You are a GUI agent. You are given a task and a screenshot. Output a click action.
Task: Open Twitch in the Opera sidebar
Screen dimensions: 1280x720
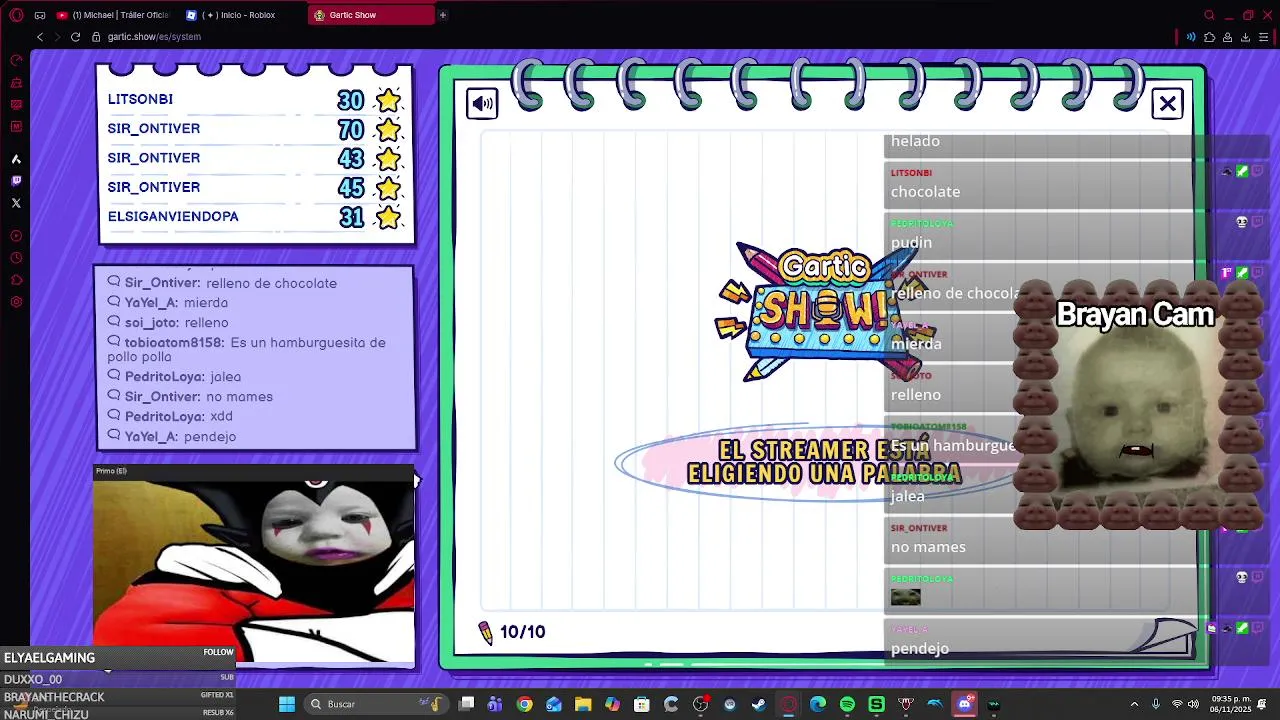click(x=16, y=181)
